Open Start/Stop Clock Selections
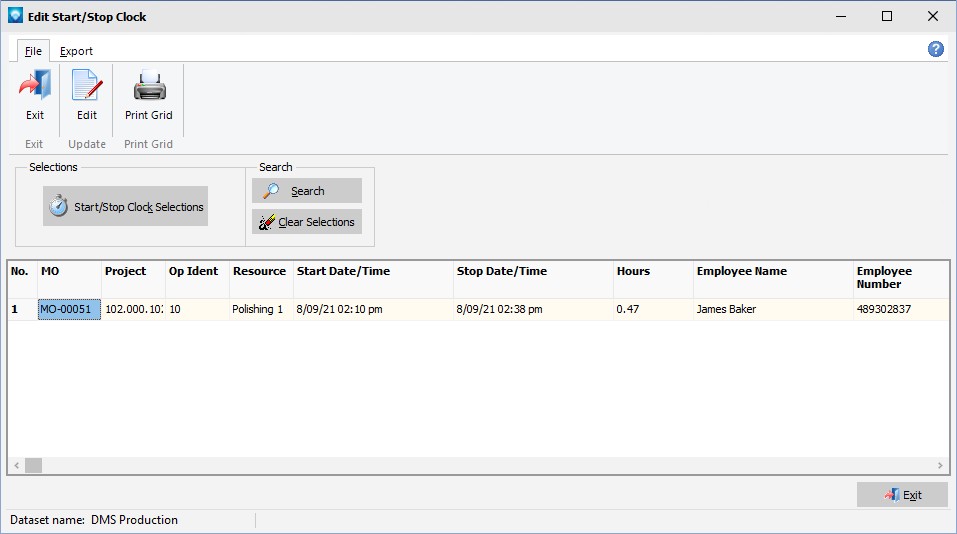 [x=125, y=206]
